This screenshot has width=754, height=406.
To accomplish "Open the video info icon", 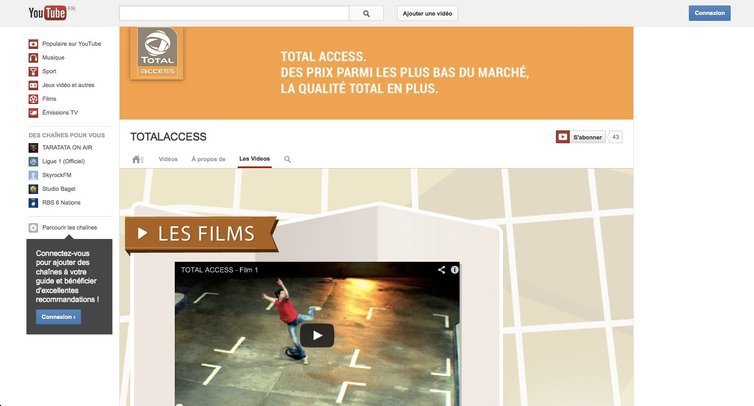I will click(x=454, y=270).
